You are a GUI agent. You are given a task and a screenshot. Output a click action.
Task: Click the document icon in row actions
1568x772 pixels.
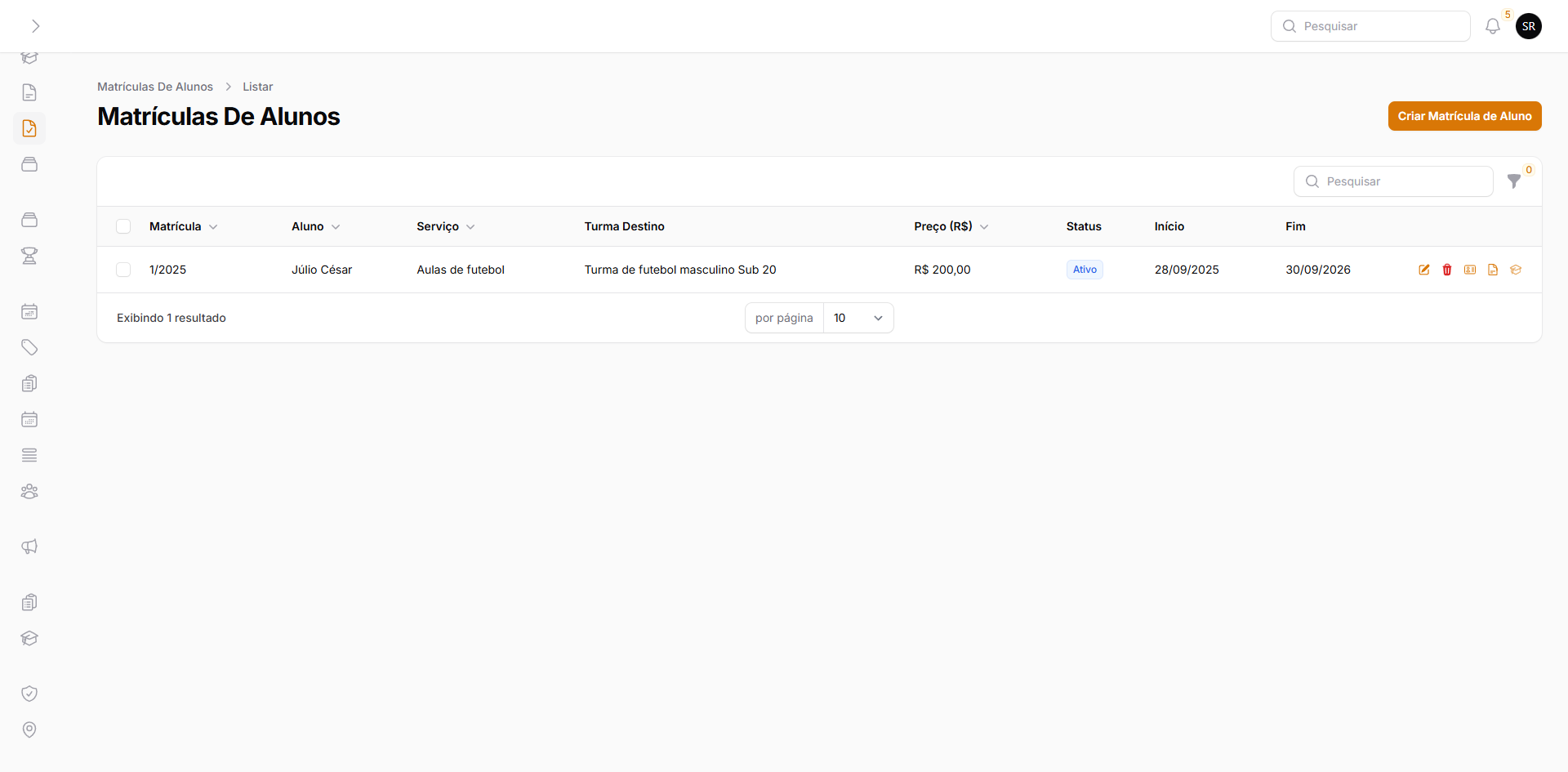[1492, 270]
